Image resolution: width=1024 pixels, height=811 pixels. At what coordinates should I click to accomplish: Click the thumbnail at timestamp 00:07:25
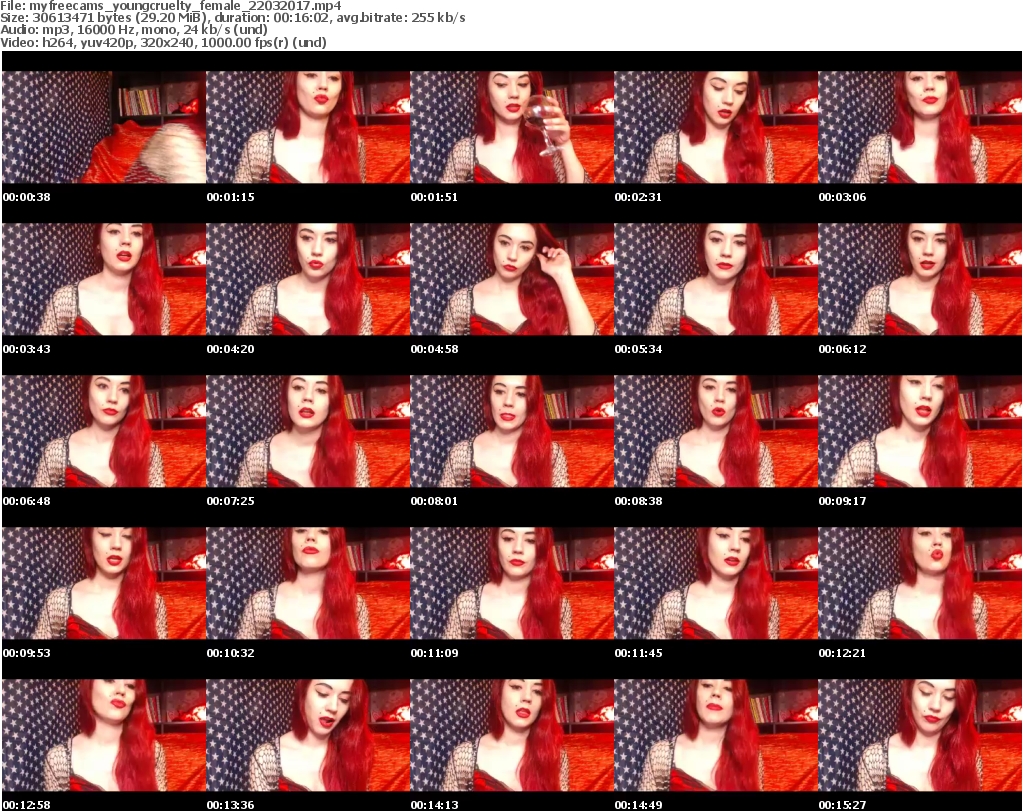click(308, 432)
